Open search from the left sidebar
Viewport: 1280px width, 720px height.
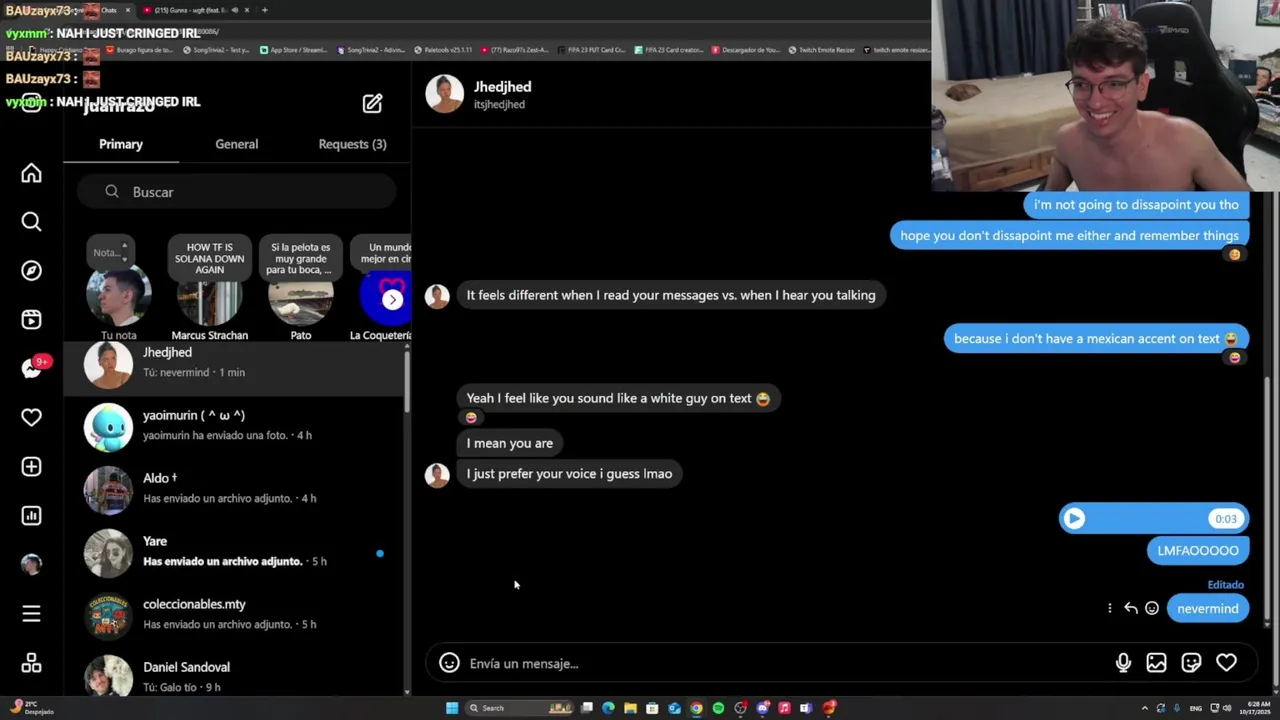(x=31, y=222)
